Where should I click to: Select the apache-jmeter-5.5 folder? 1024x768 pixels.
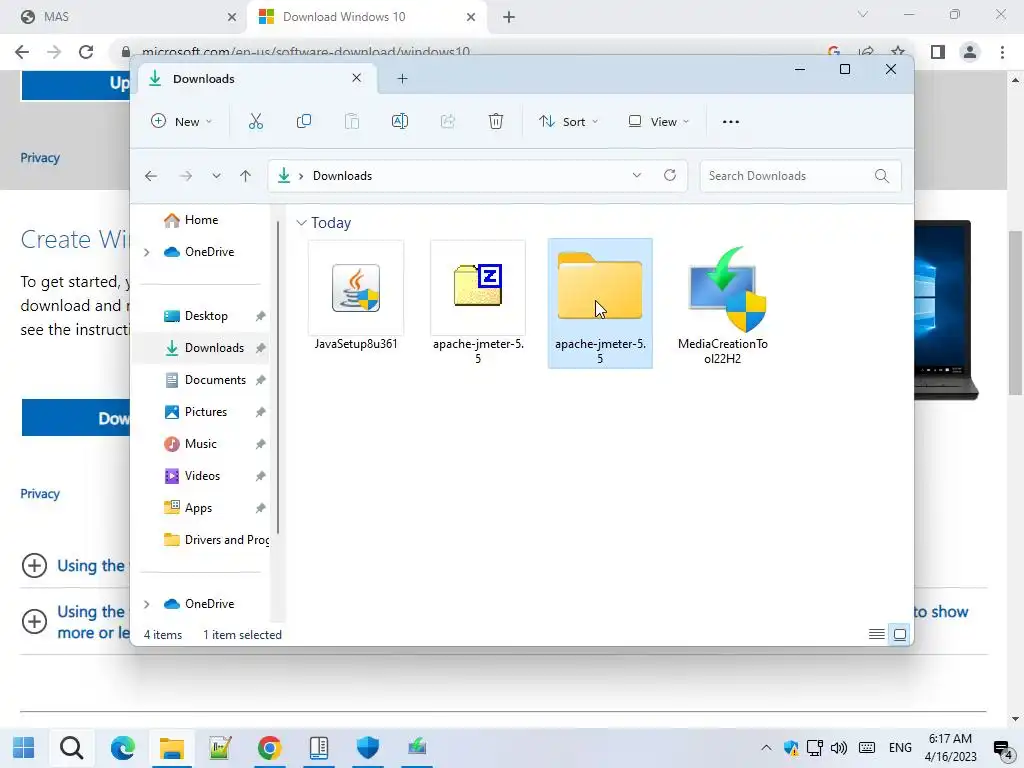(600, 303)
